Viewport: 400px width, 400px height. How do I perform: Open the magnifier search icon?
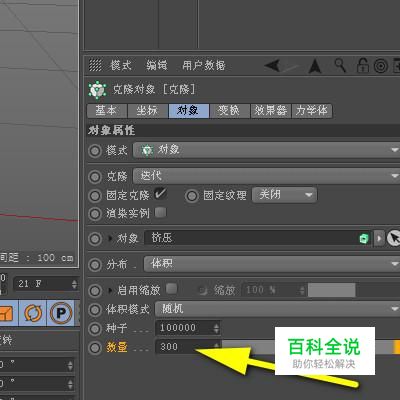tap(340, 65)
